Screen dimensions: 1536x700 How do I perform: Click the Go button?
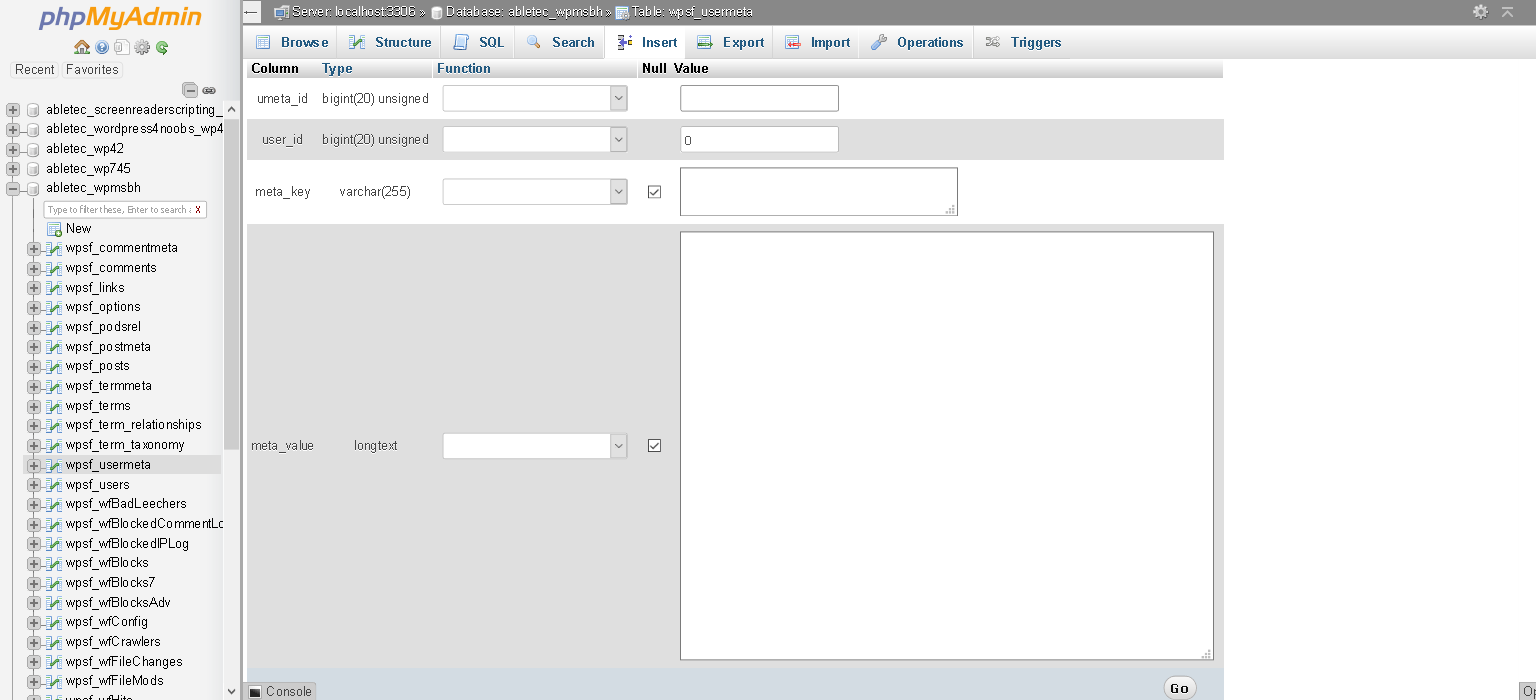coord(1180,688)
